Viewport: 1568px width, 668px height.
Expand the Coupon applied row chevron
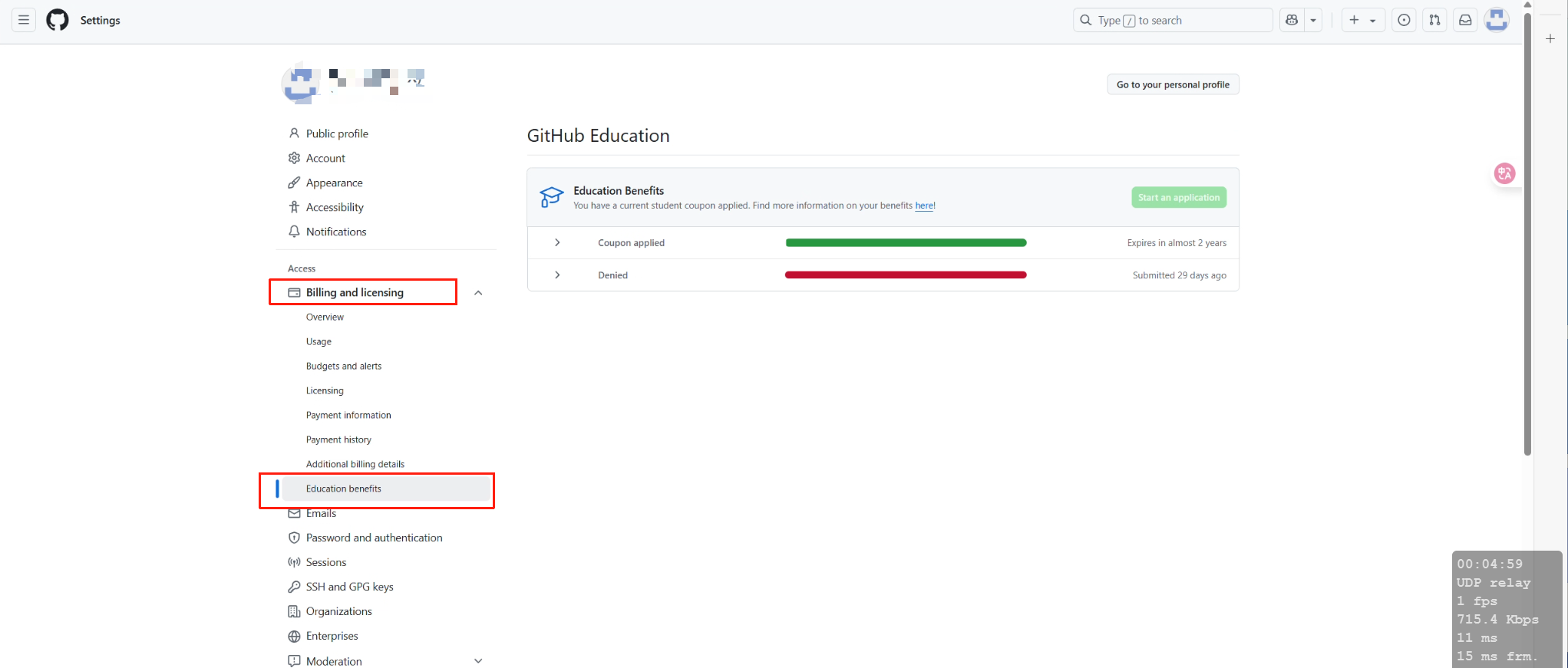(x=557, y=242)
